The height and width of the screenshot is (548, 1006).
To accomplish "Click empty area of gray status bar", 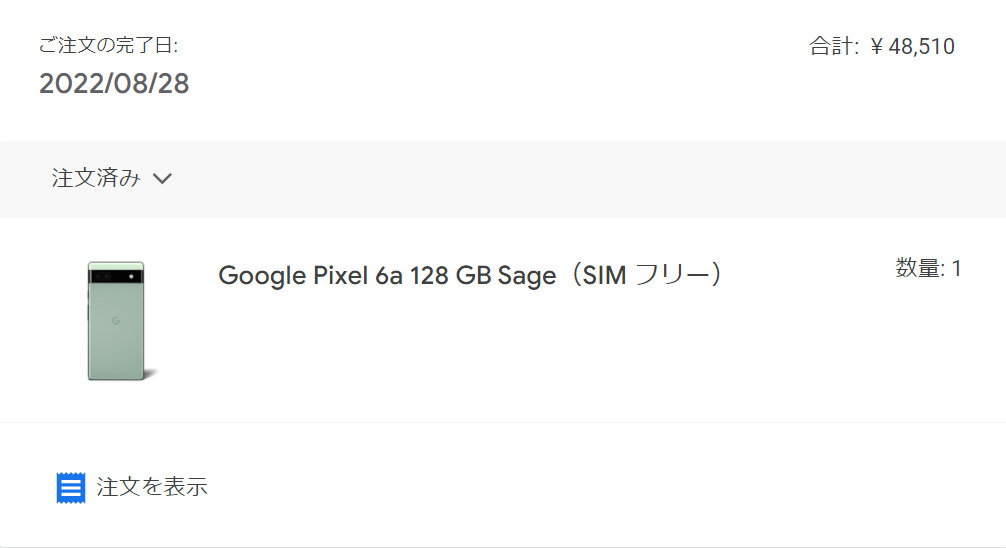I will point(600,179).
